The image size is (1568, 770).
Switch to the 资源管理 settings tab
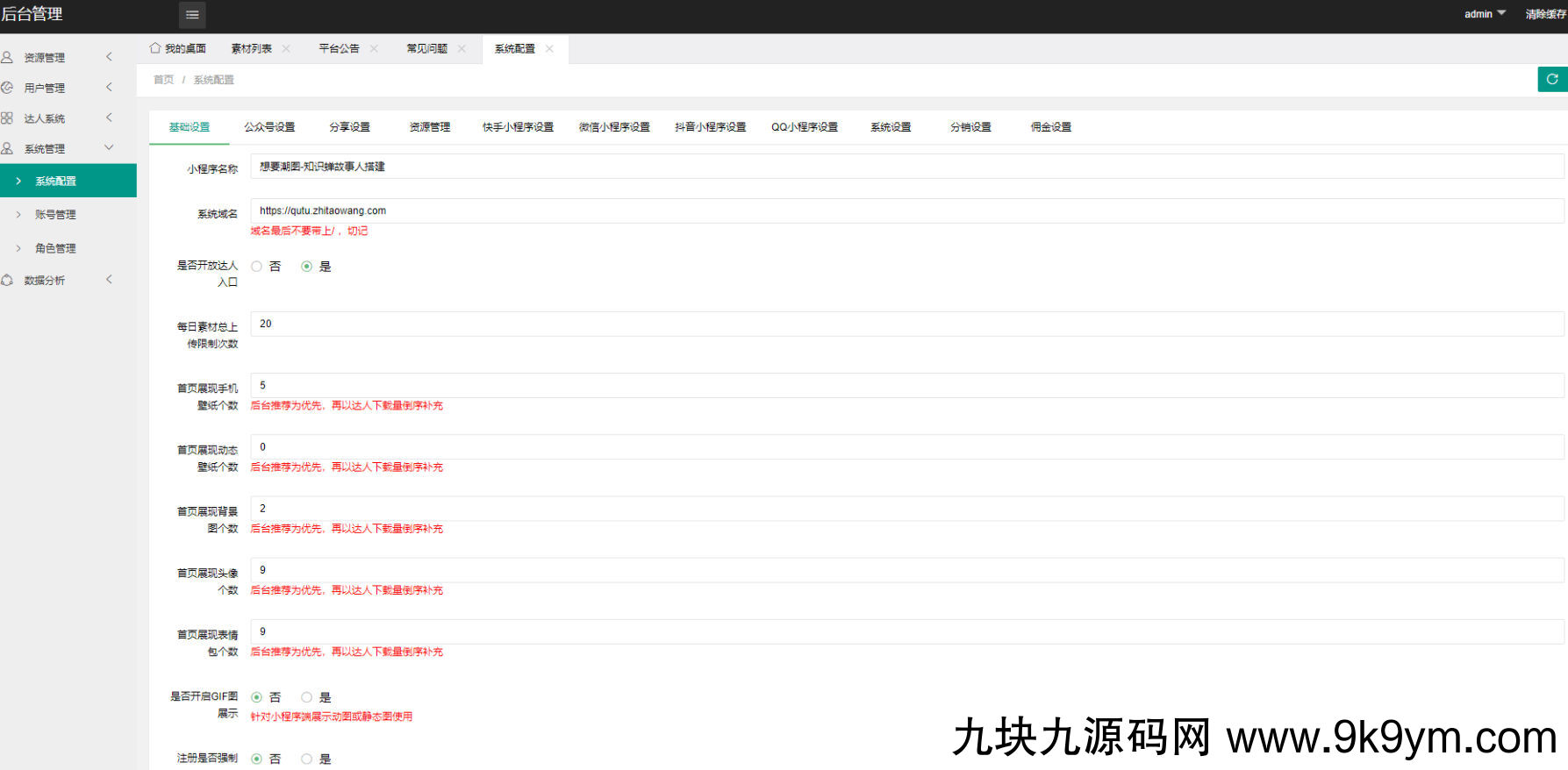click(x=430, y=127)
